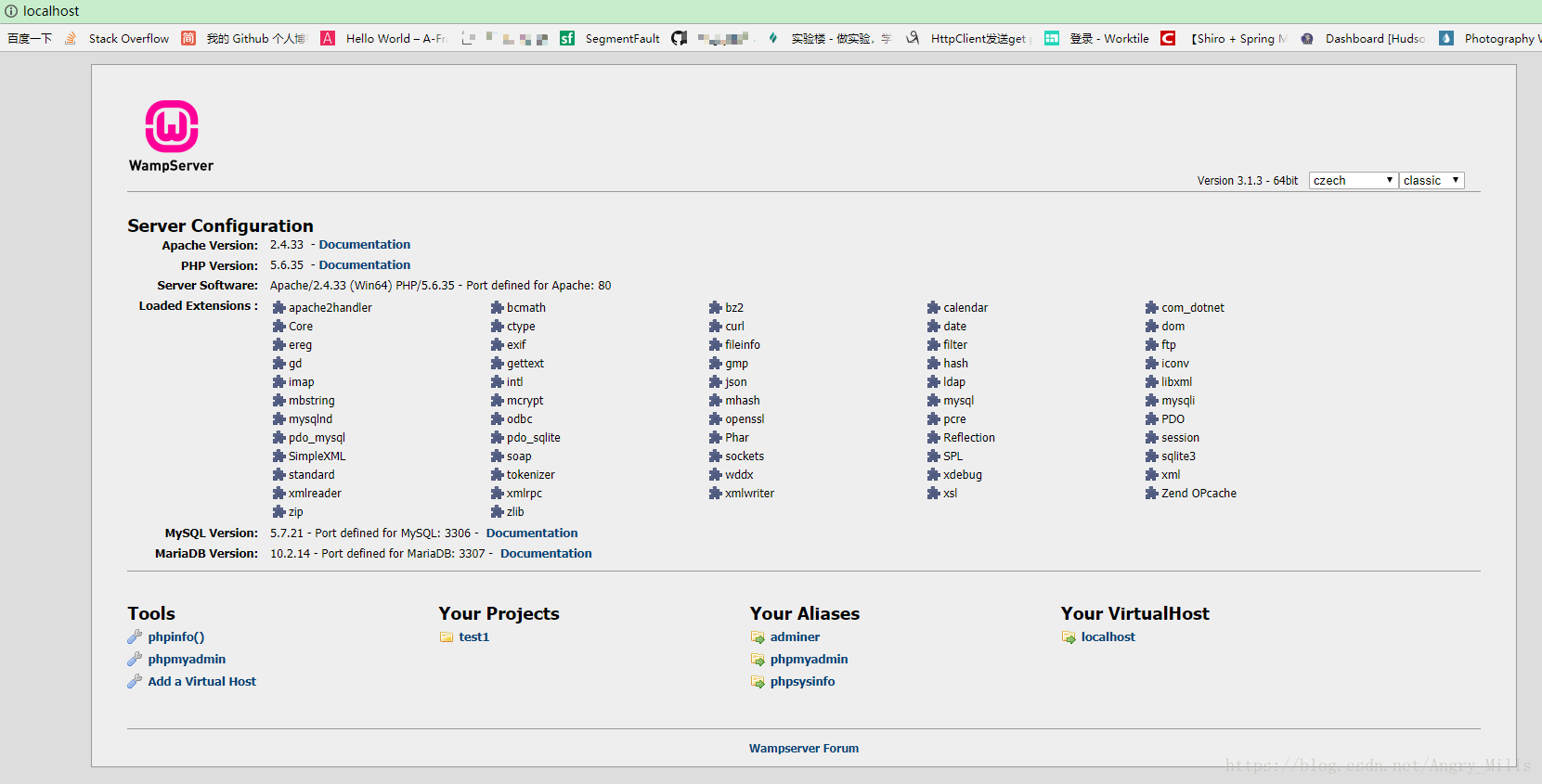
Task: Click puzzle icon beside bz2
Action: pos(715,308)
